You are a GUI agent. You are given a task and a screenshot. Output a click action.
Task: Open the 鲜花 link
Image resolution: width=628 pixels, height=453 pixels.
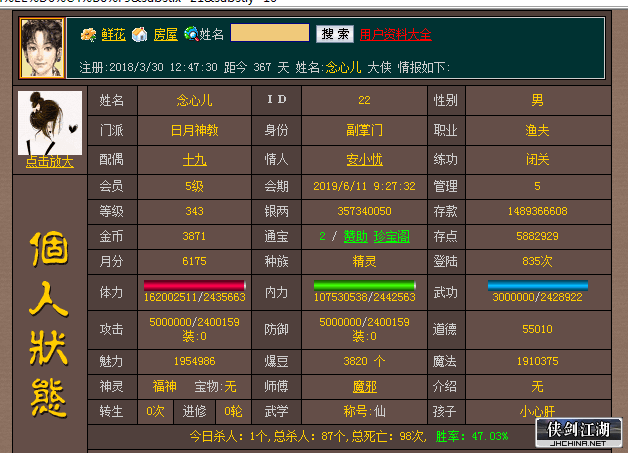113,34
